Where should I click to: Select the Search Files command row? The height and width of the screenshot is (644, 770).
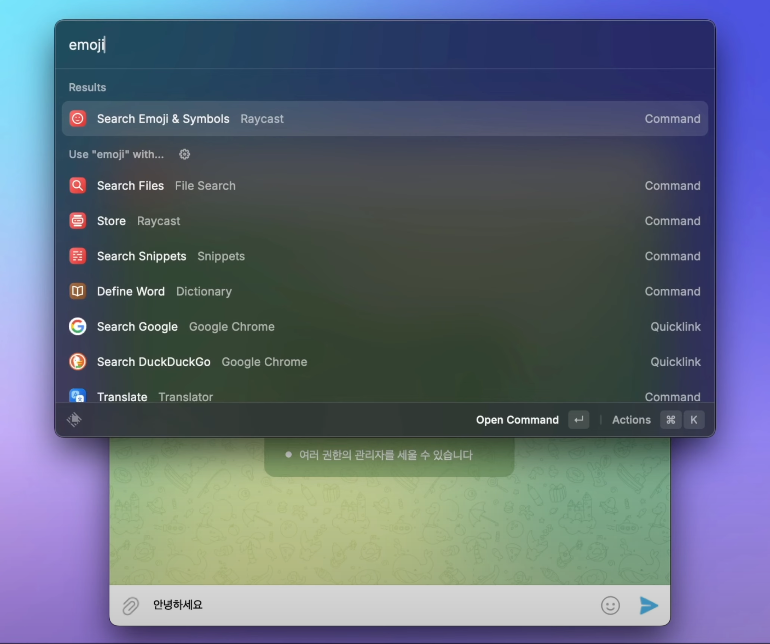(x=385, y=186)
